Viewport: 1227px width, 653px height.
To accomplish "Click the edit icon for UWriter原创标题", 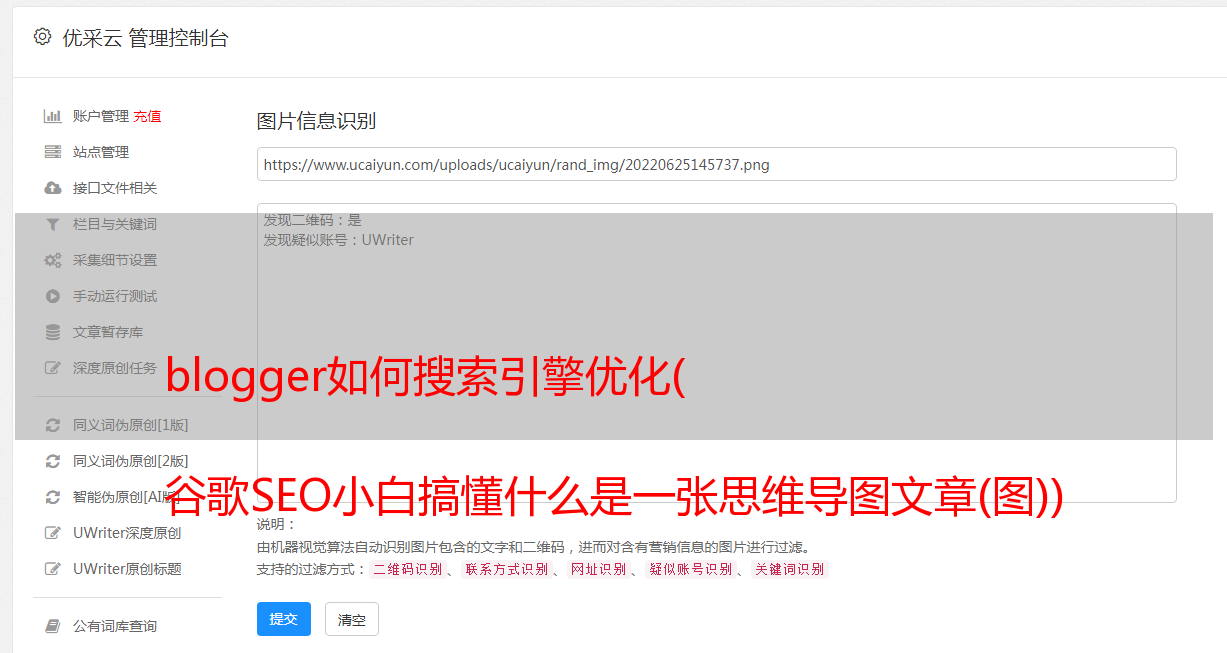I will click(x=53, y=569).
